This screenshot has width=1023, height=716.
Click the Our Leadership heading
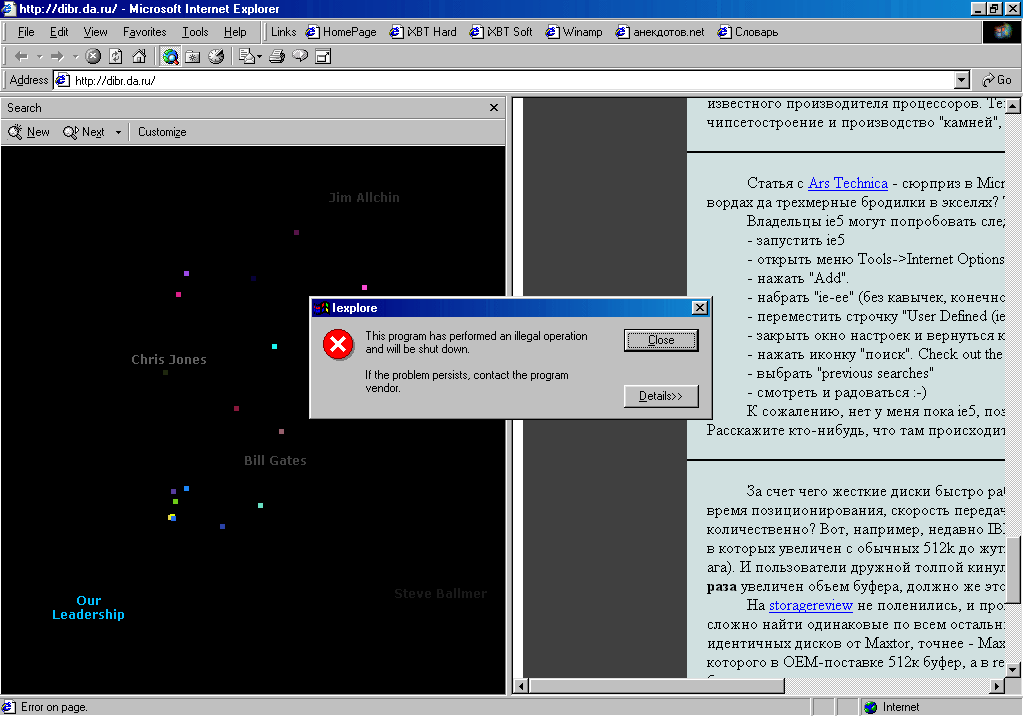click(x=88, y=608)
